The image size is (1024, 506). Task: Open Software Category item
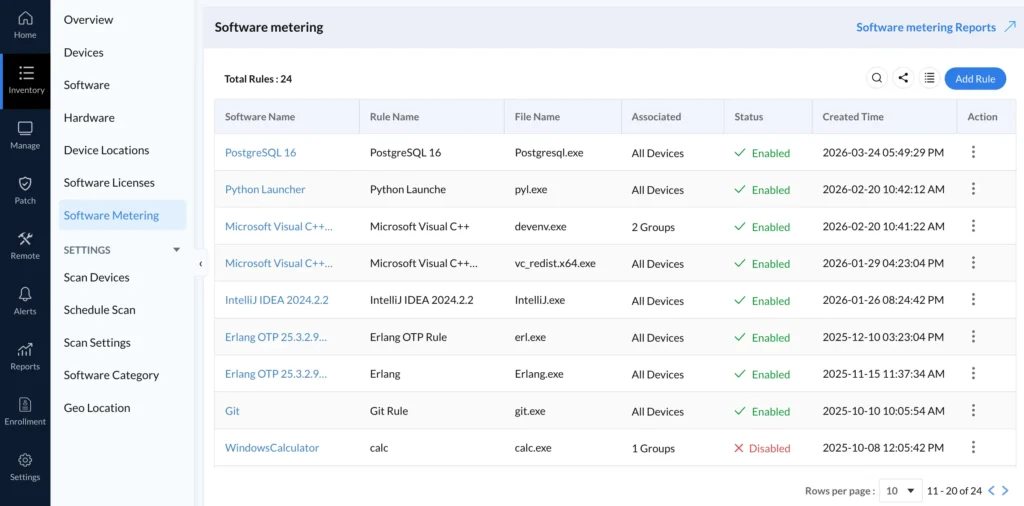(x=111, y=375)
